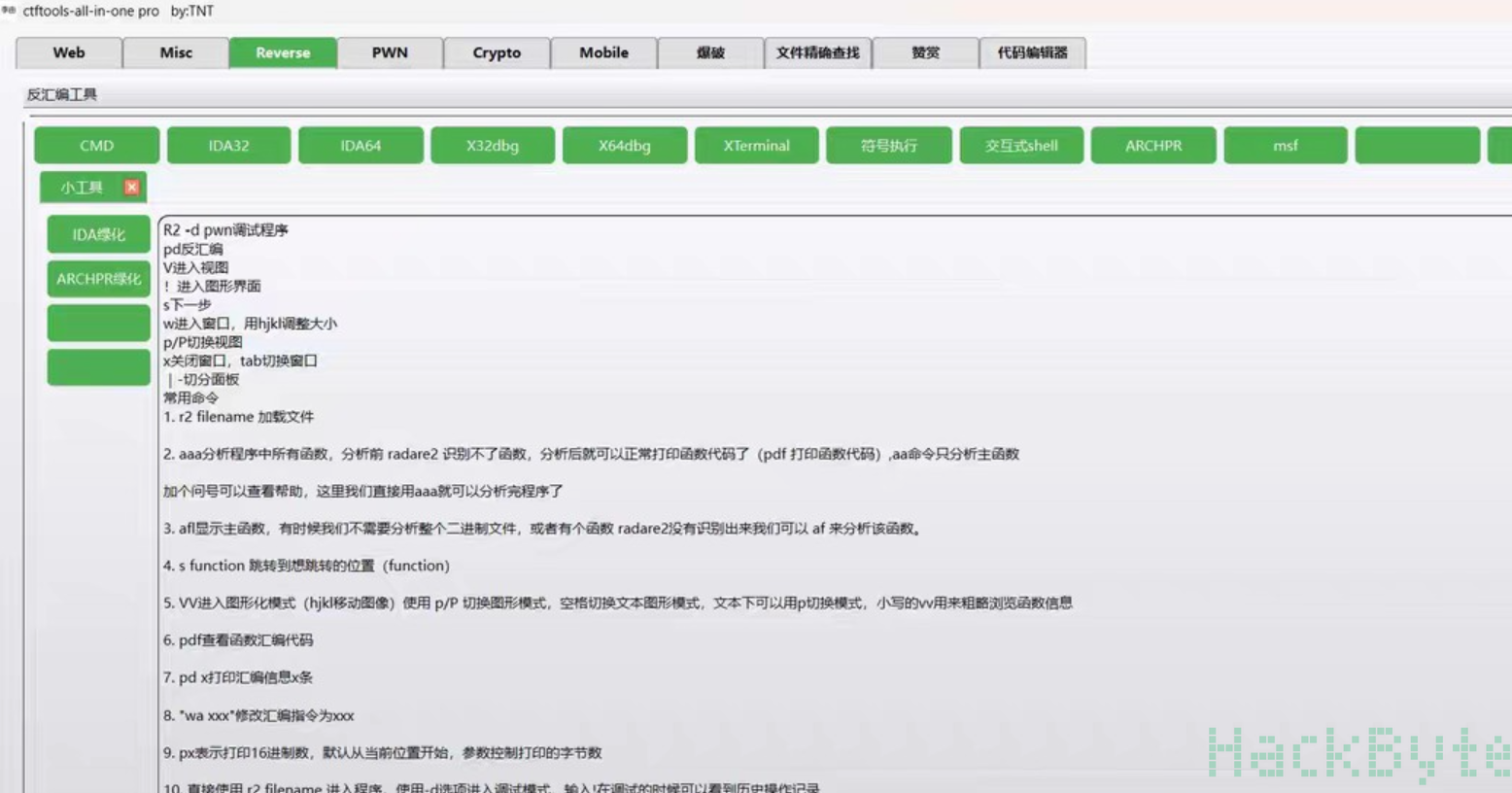1512x793 pixels.
Task: Click the 符号执行 button
Action: [889, 145]
